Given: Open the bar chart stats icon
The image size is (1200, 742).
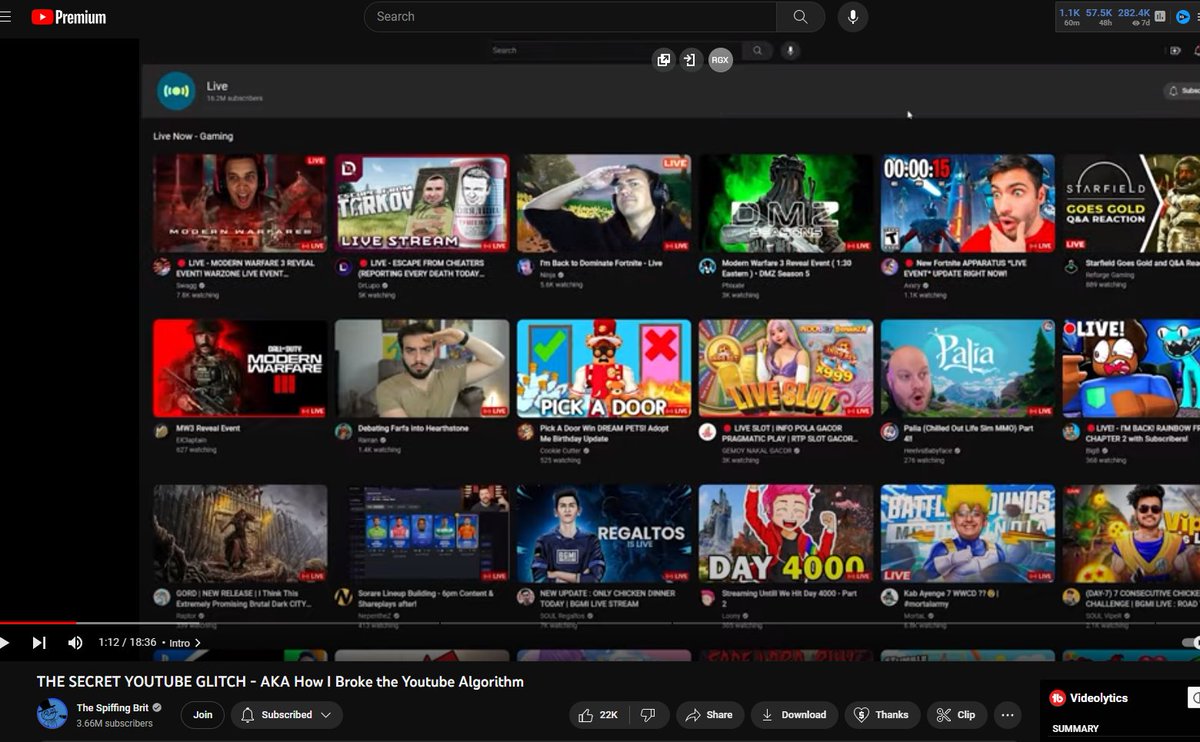Looking at the screenshot, I should click(1160, 15).
